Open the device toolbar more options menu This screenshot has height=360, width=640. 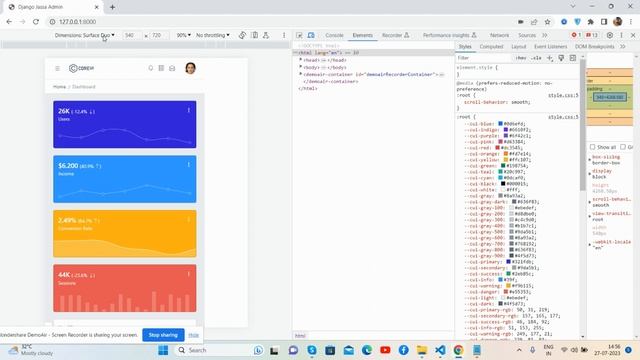[284, 36]
